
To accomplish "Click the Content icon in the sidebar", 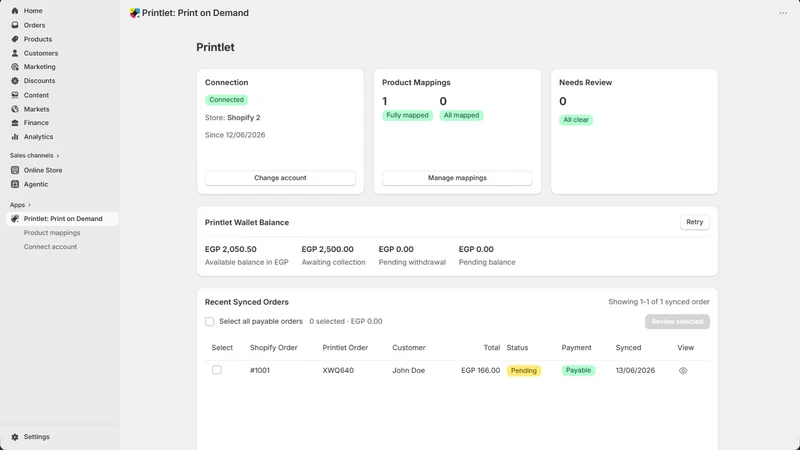I will tap(15, 95).
